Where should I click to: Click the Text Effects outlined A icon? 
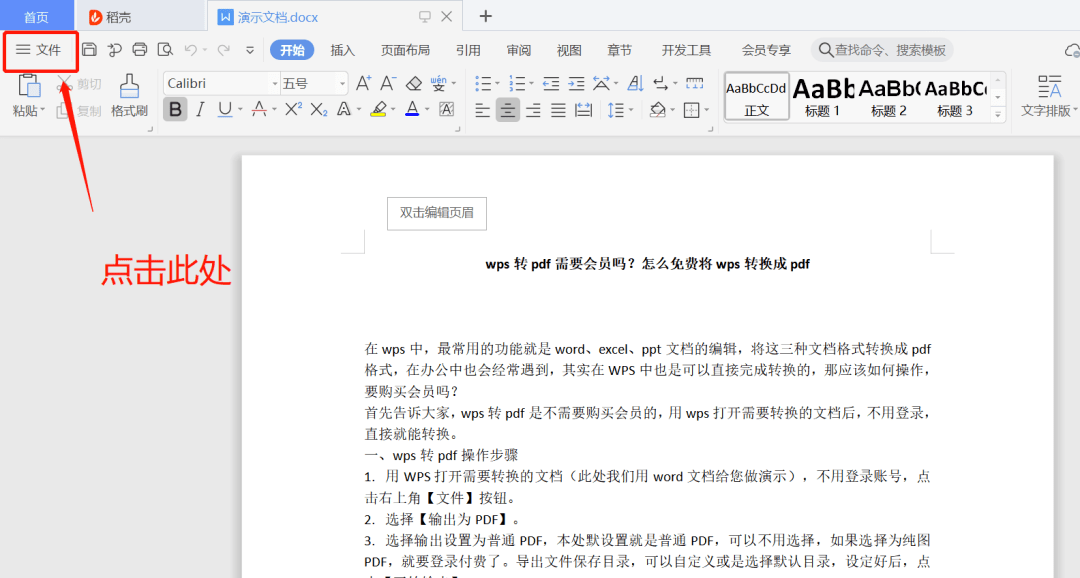[343, 109]
